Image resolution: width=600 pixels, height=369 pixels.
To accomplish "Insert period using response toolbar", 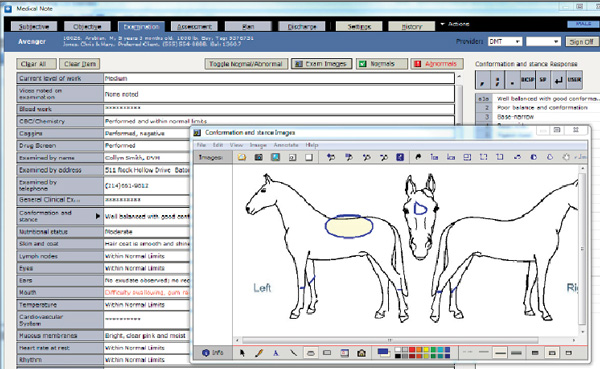I will point(512,80).
